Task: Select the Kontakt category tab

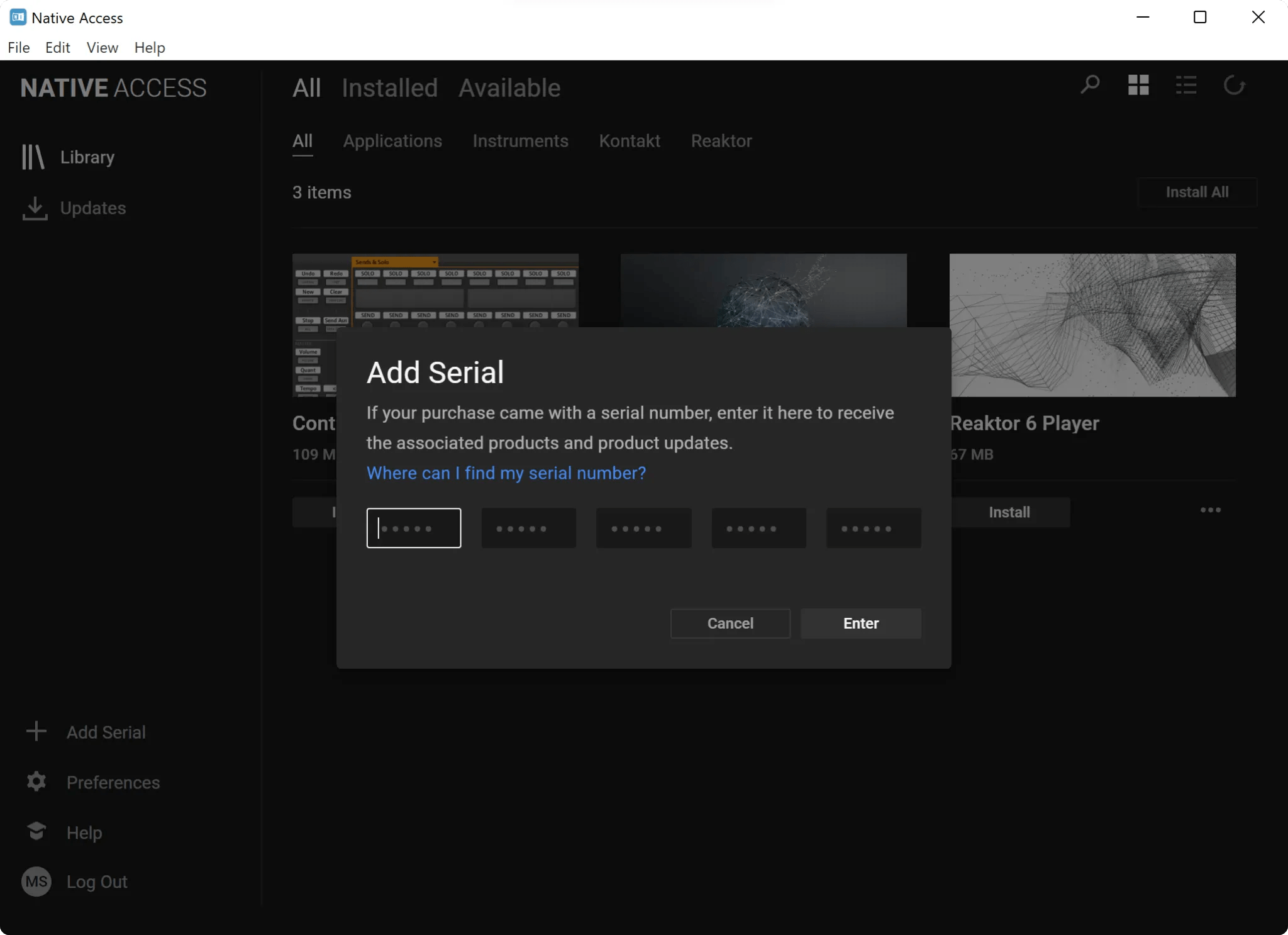Action: tap(630, 141)
